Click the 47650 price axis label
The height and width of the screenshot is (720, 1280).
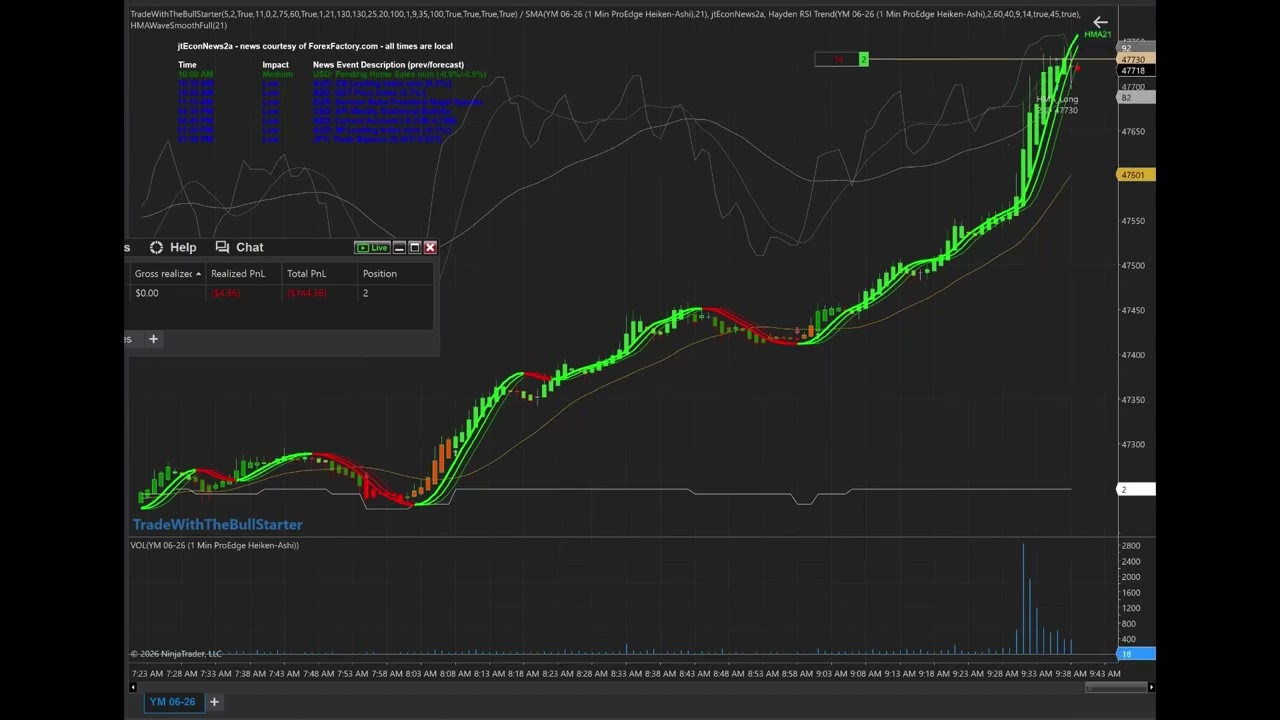coord(1133,131)
